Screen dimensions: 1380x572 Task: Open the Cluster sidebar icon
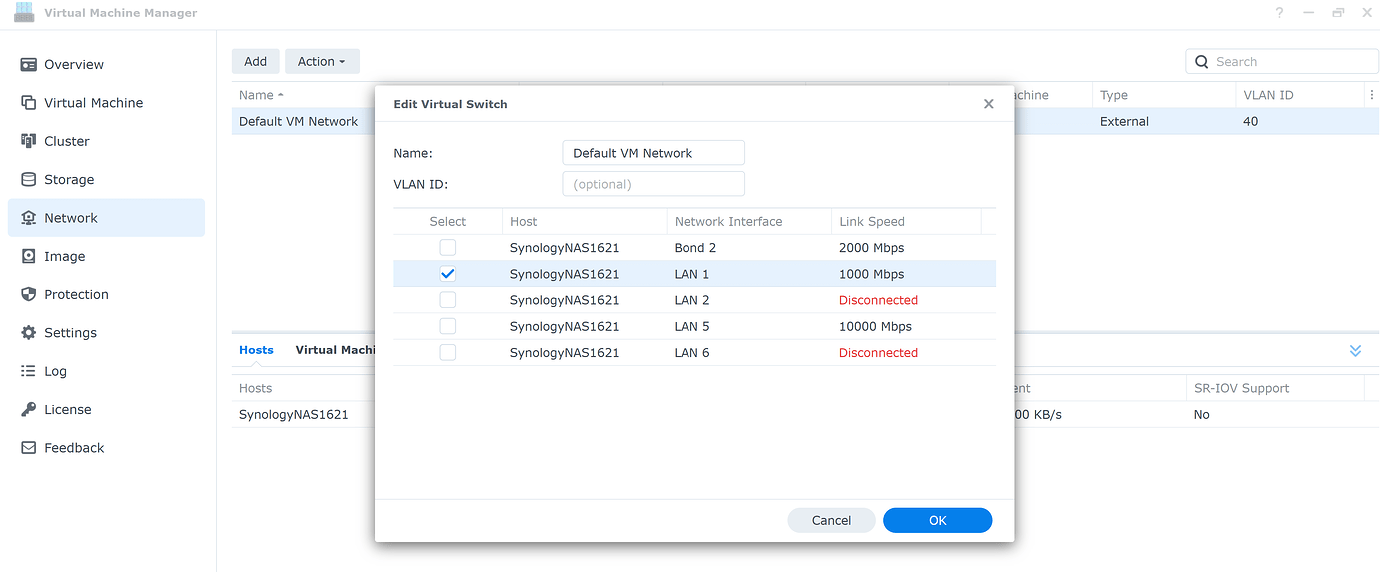pos(28,141)
